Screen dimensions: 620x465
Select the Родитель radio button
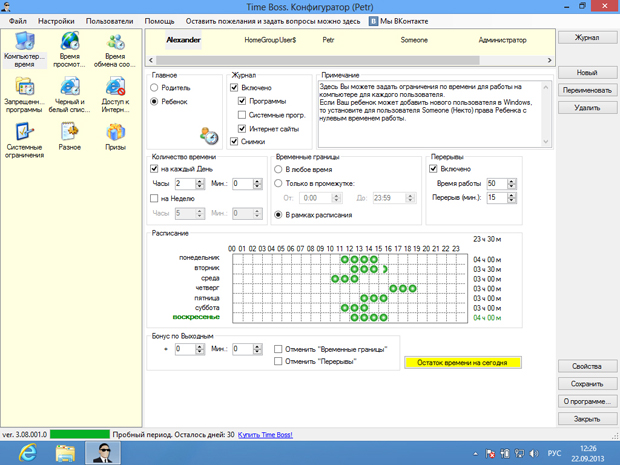point(154,88)
